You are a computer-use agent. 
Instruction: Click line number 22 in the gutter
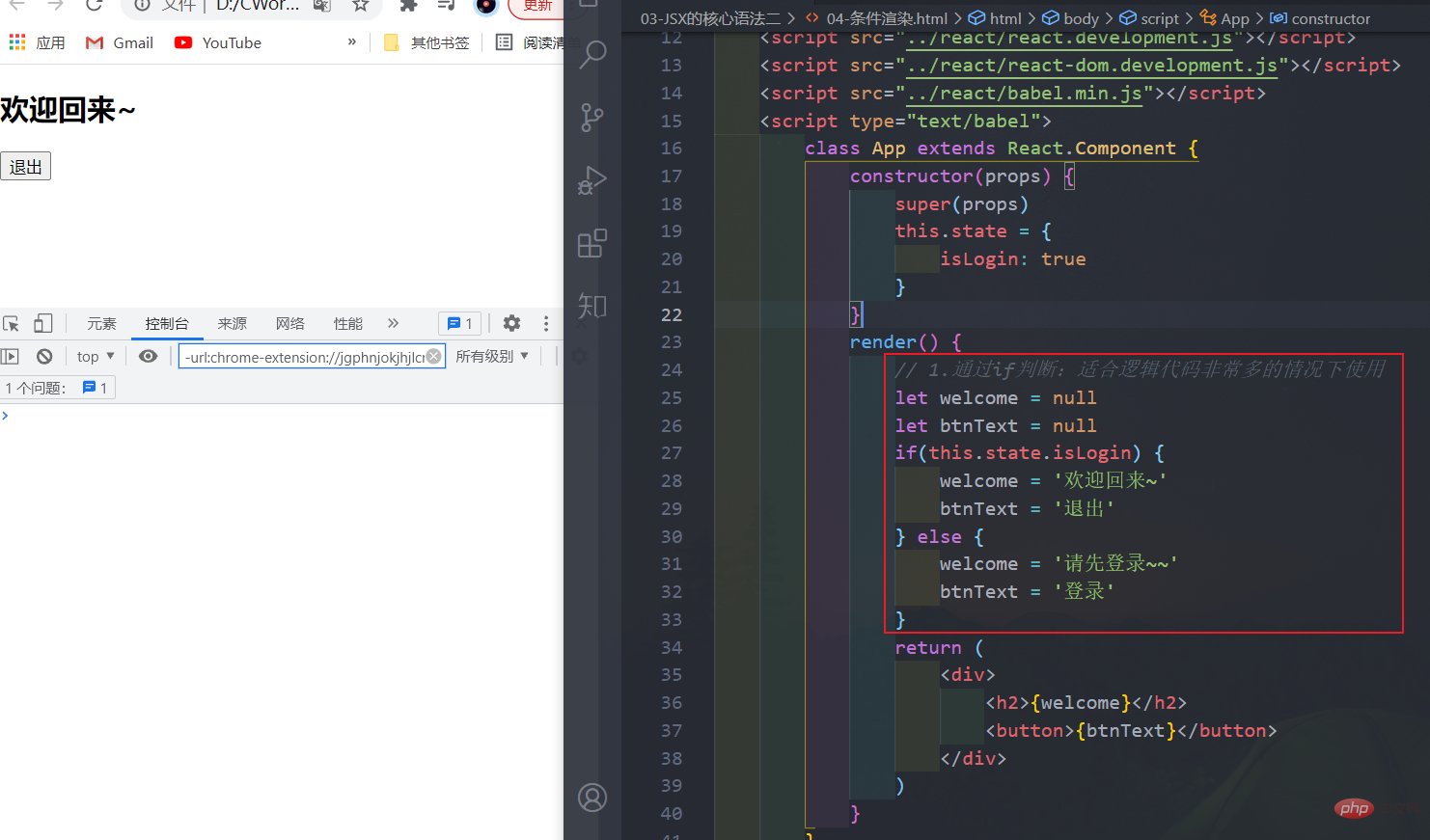(x=672, y=314)
